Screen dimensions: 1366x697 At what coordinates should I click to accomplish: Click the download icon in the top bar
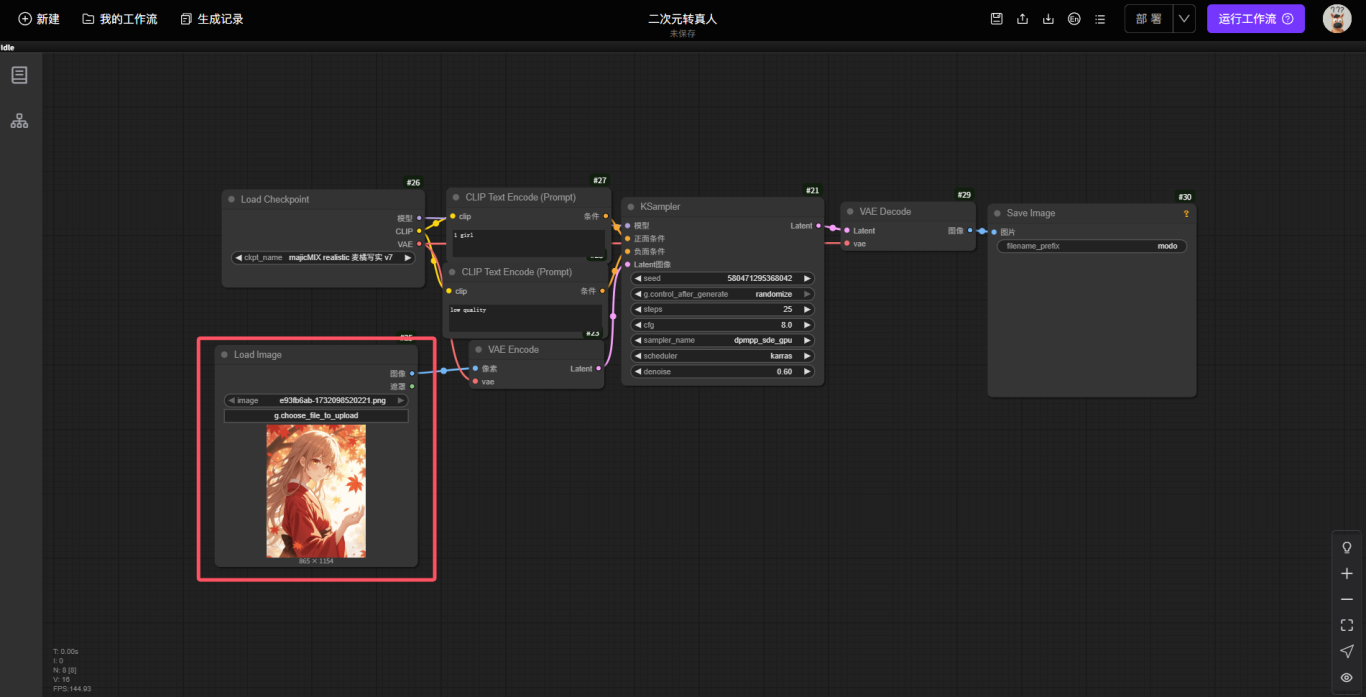[x=1048, y=19]
